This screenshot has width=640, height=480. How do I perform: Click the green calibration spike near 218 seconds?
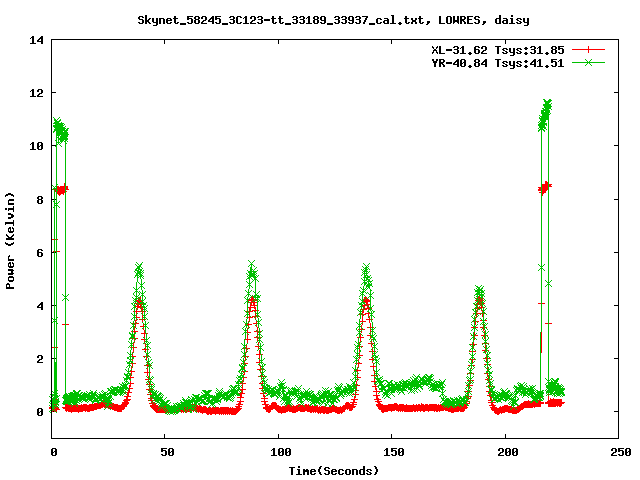[546, 104]
